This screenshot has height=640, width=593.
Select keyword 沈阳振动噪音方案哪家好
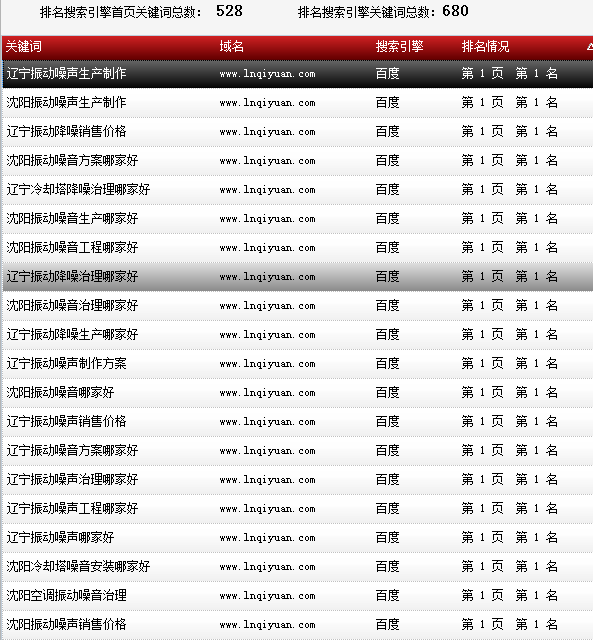tap(72, 160)
